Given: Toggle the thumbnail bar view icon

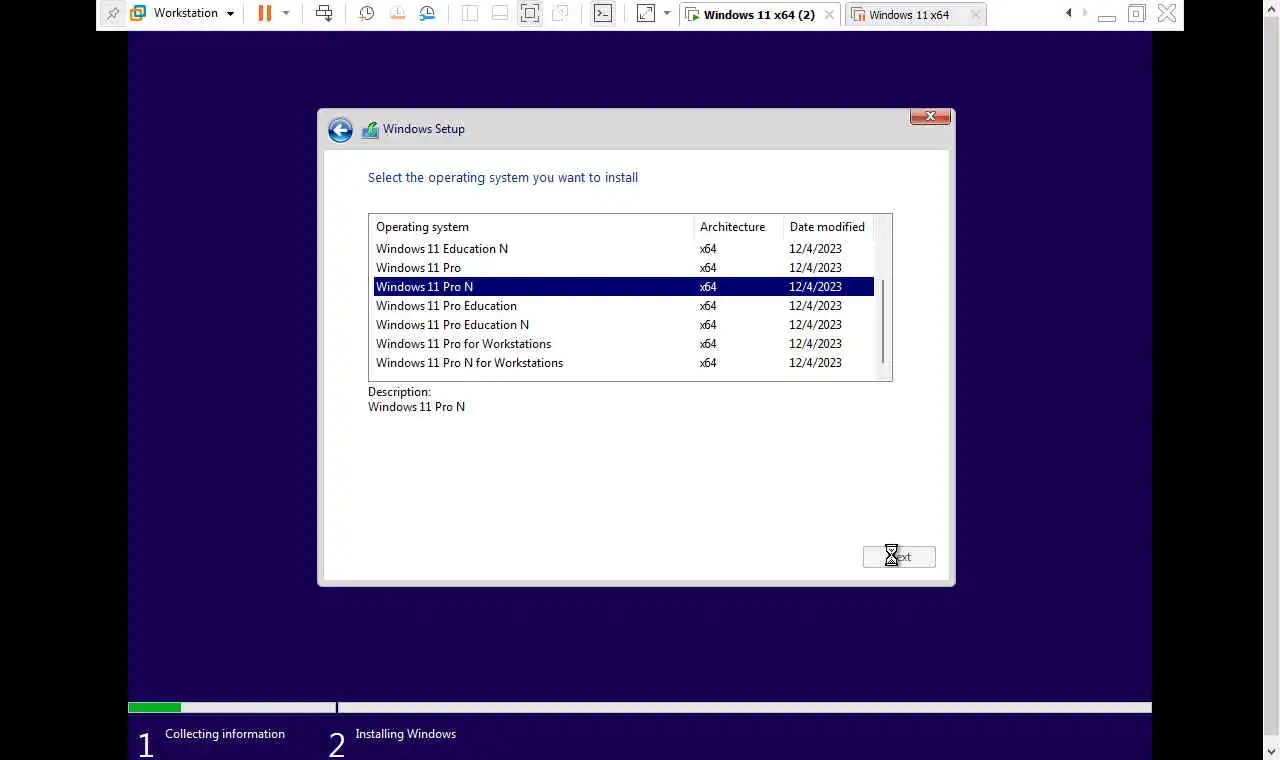Looking at the screenshot, I should point(500,14).
